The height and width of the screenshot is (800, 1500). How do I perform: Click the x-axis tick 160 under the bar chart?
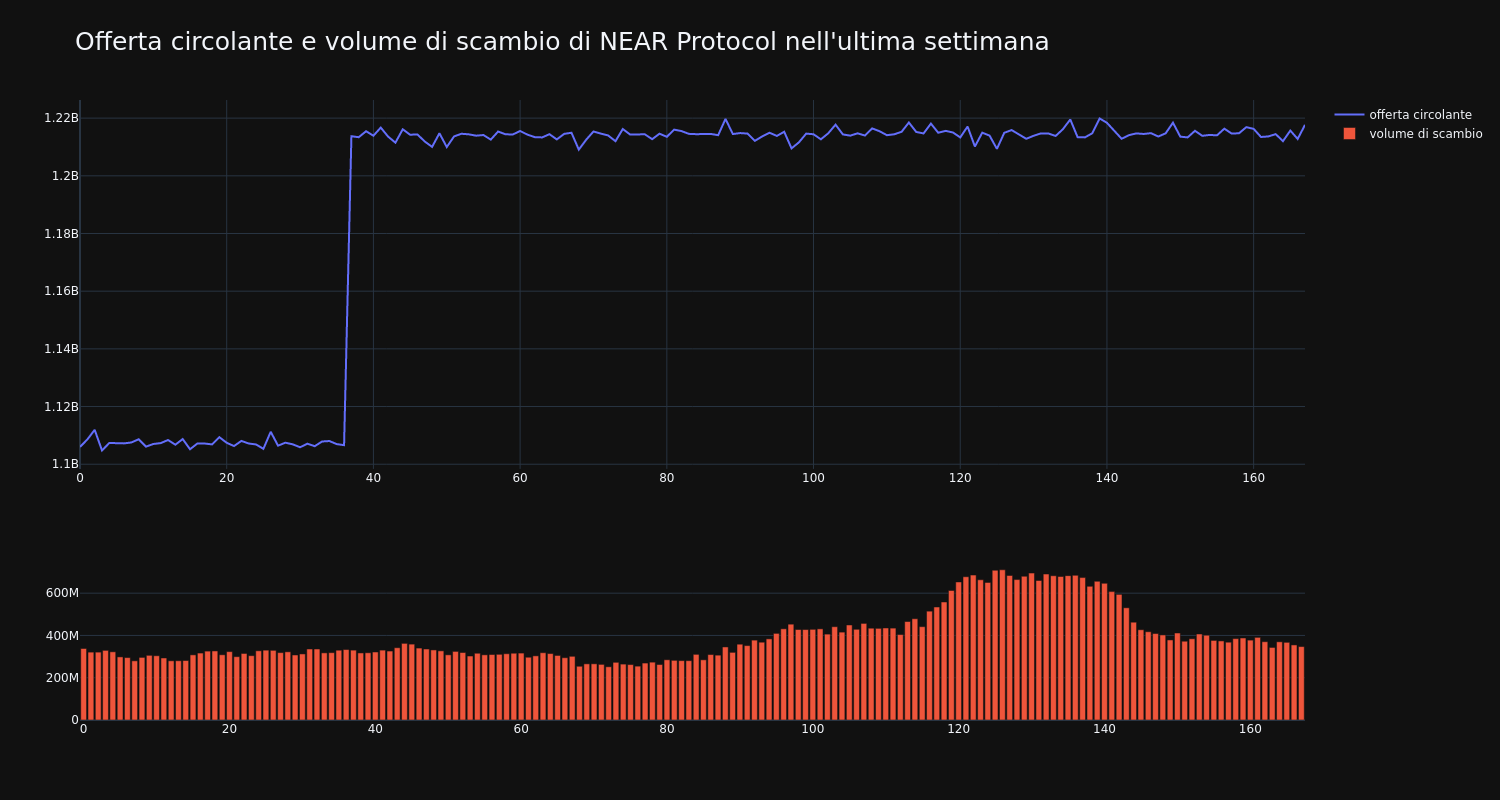pos(1250,729)
